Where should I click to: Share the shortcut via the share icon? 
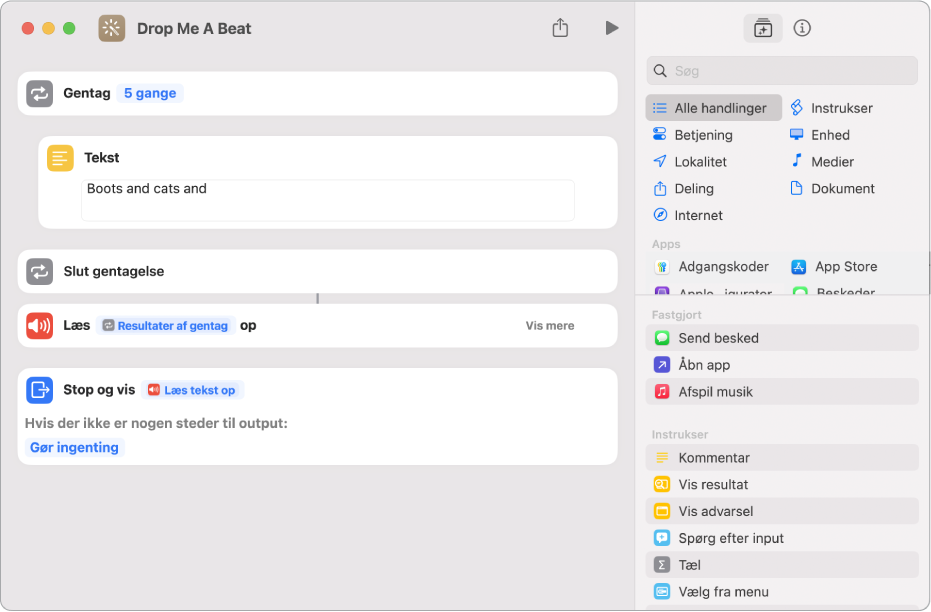click(560, 28)
